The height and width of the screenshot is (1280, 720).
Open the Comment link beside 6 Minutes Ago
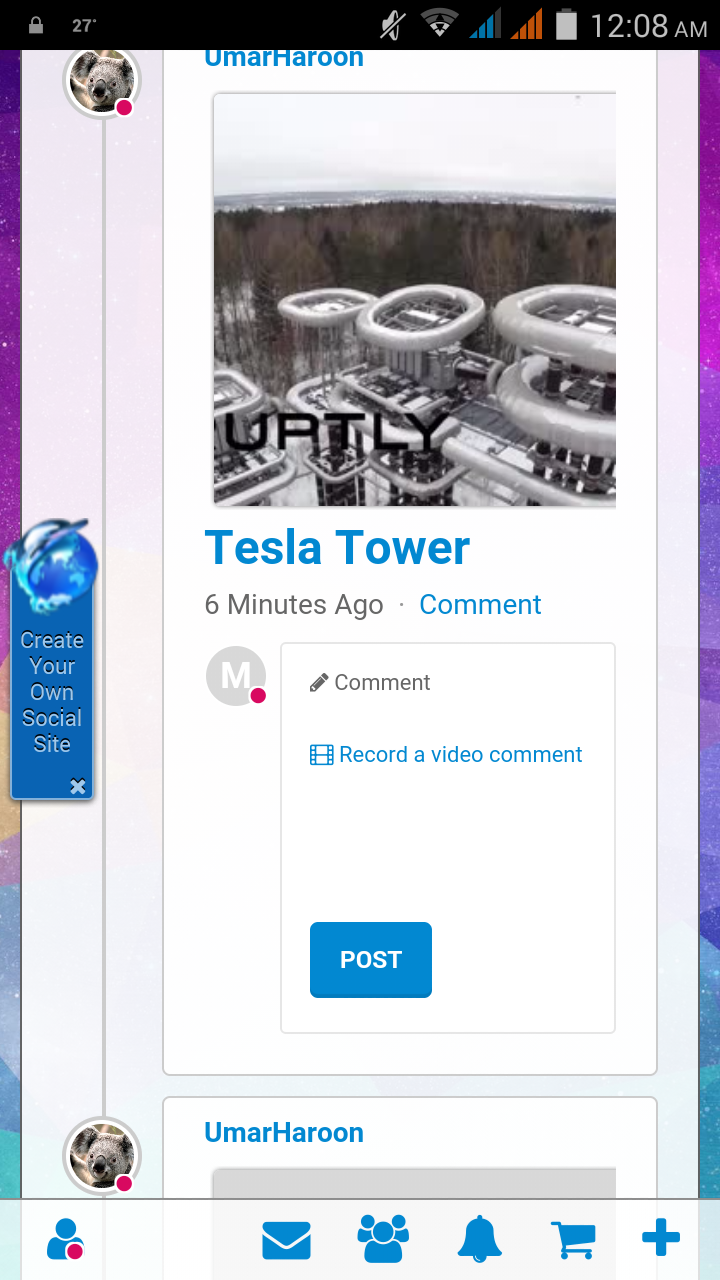pos(480,605)
